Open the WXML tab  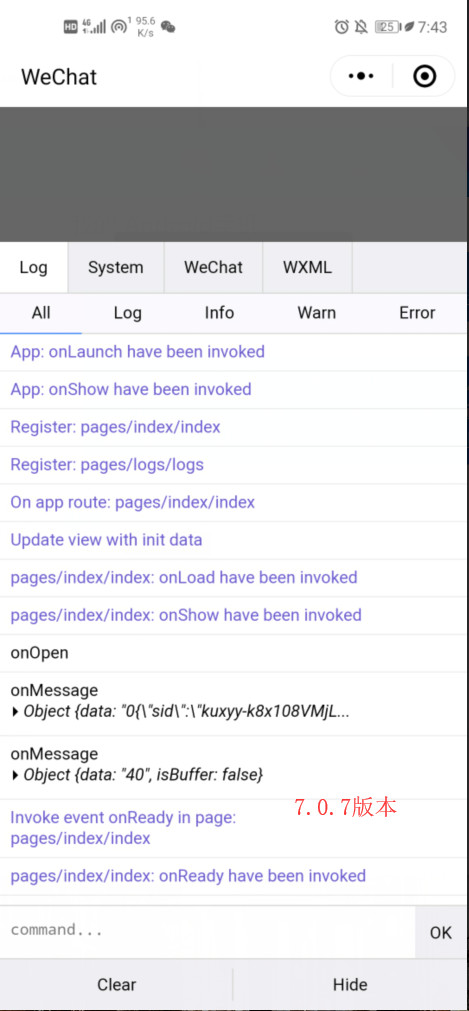pos(307,267)
